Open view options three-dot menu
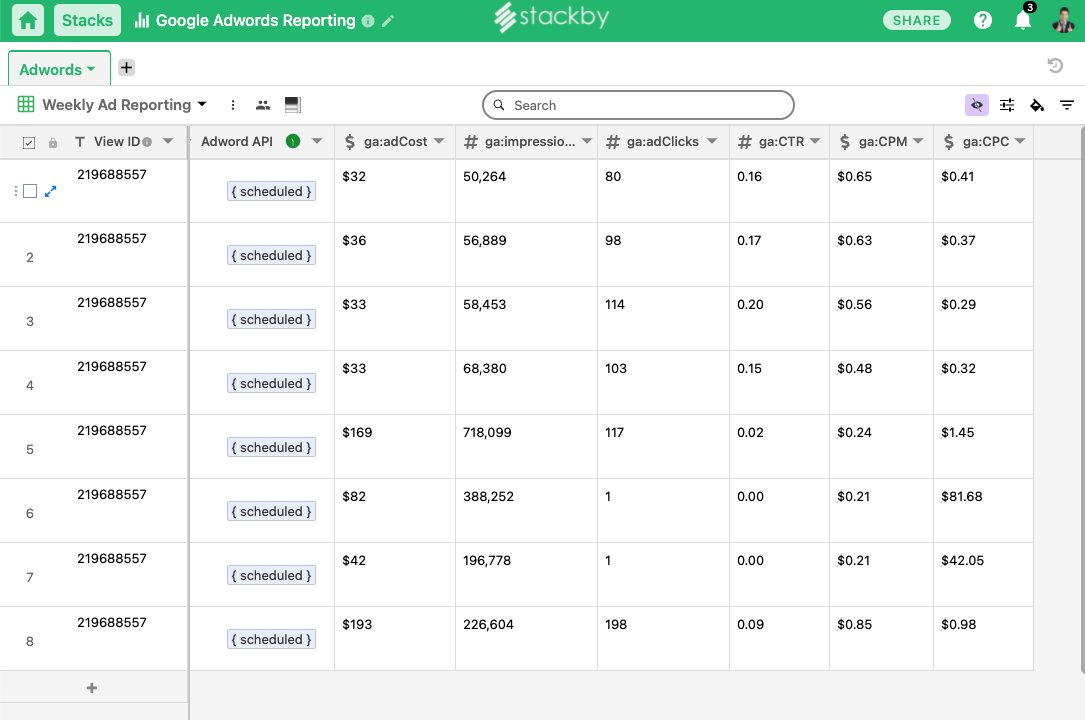Screen dimensions: 1085x720 click(232, 105)
